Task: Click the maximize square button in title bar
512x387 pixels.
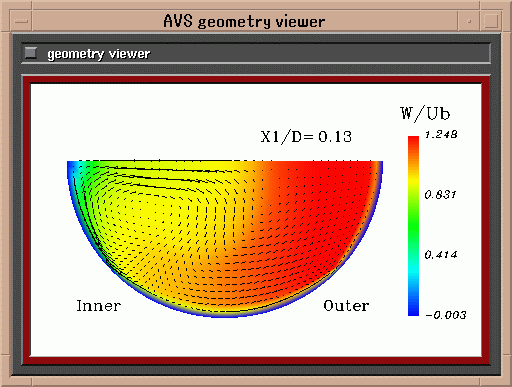Action: pyautogui.click(x=491, y=21)
